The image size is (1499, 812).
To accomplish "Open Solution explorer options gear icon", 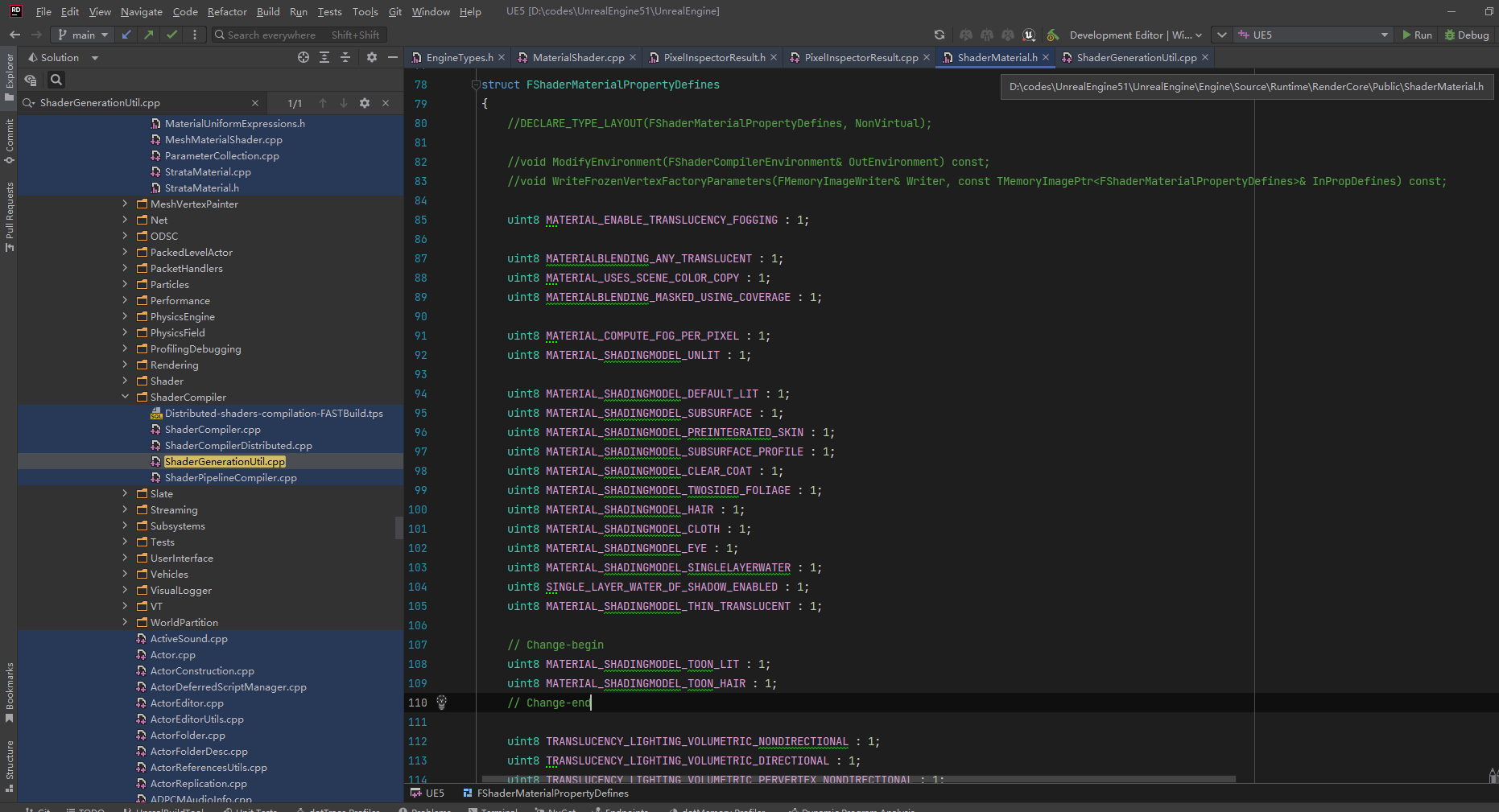I will pos(371,57).
